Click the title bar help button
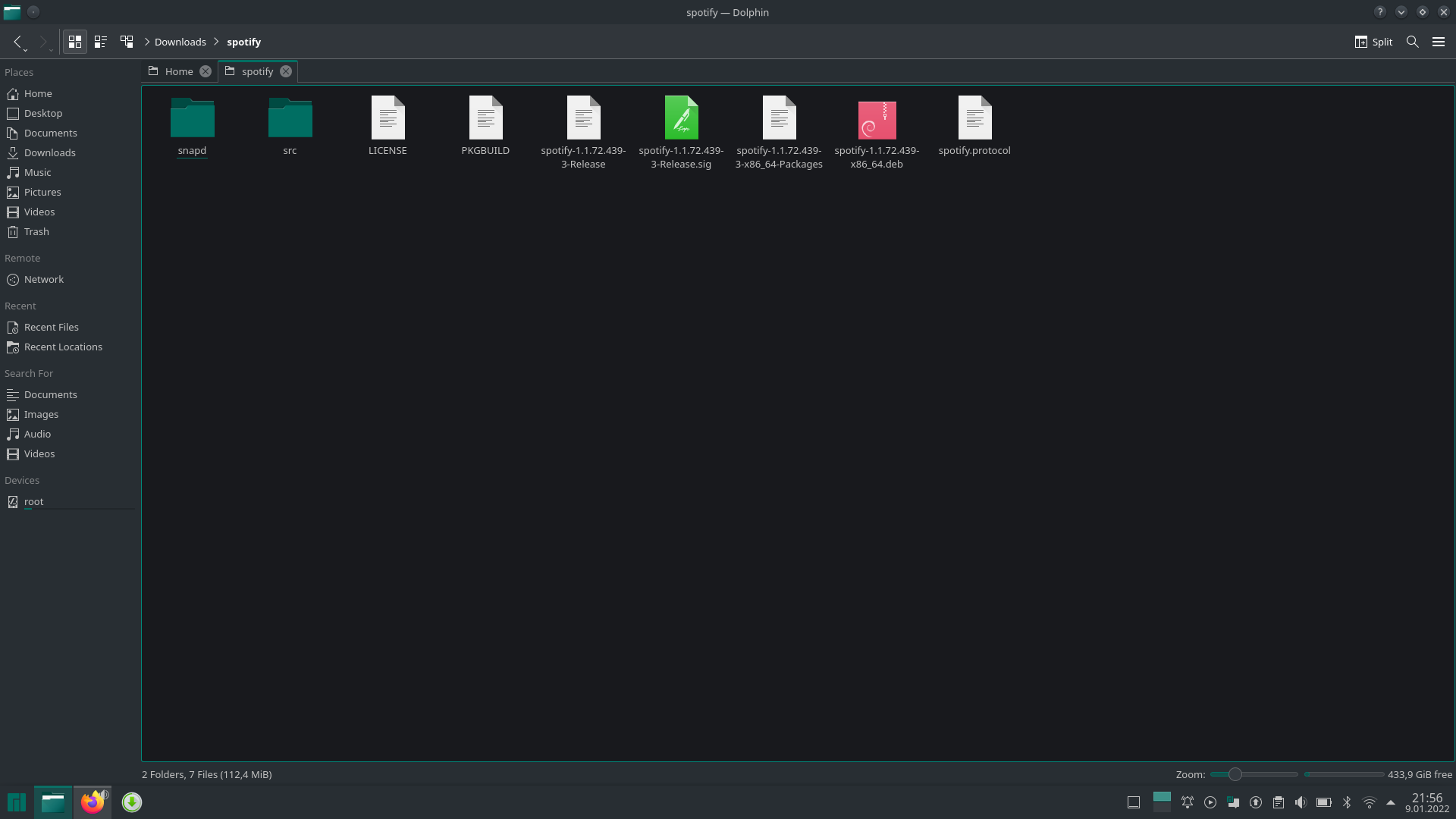The width and height of the screenshot is (1456, 819). pos(1380,12)
